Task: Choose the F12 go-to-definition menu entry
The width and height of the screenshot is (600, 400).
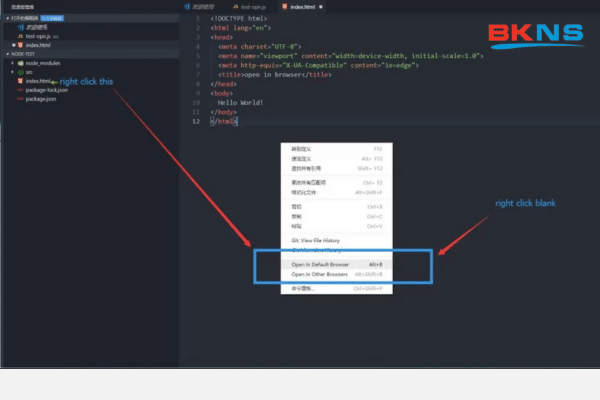Action: pyautogui.click(x=337, y=149)
